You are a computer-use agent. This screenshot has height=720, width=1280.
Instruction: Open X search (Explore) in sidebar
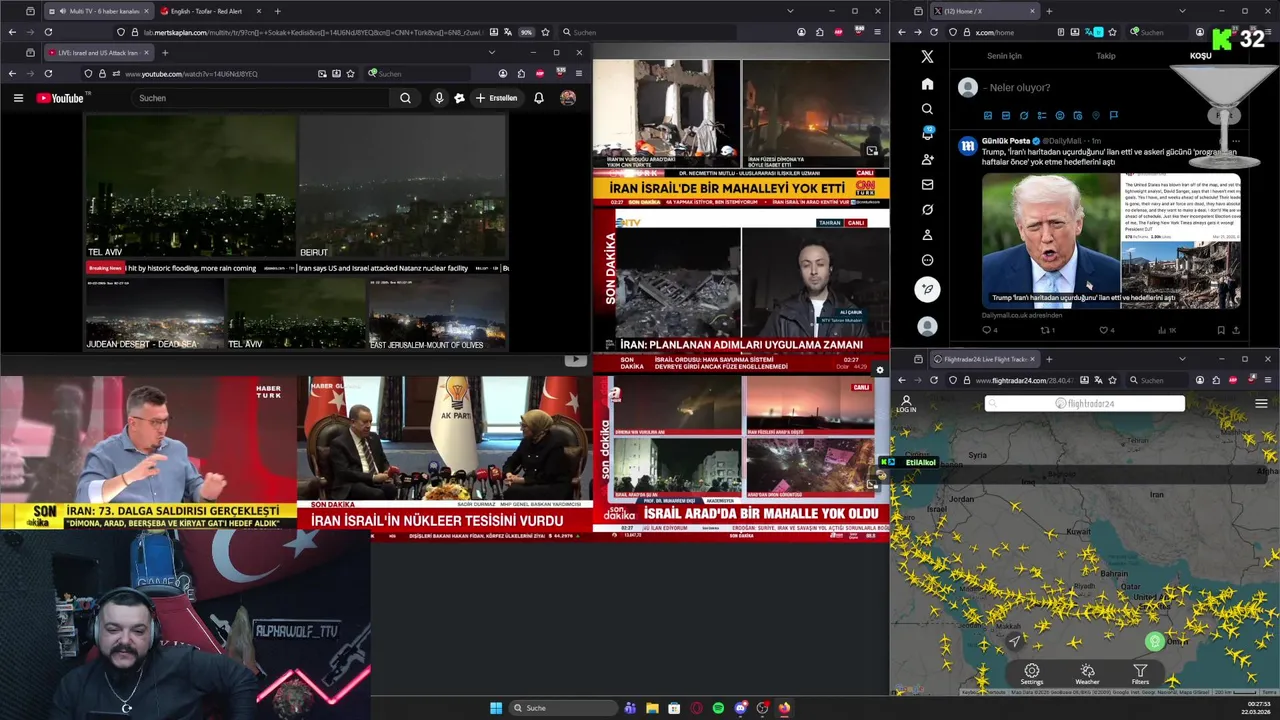pyautogui.click(x=927, y=109)
